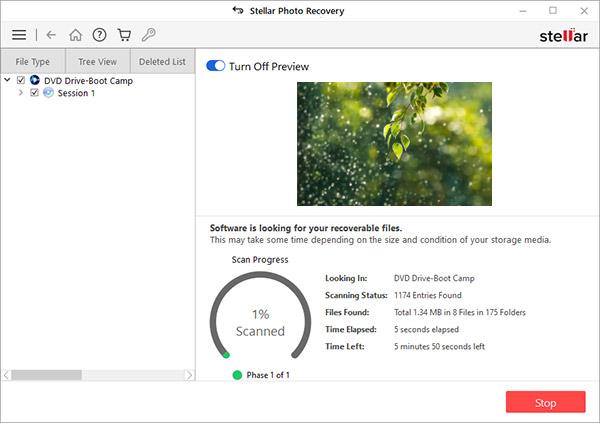Open the Deleted List tab

pyautogui.click(x=162, y=61)
